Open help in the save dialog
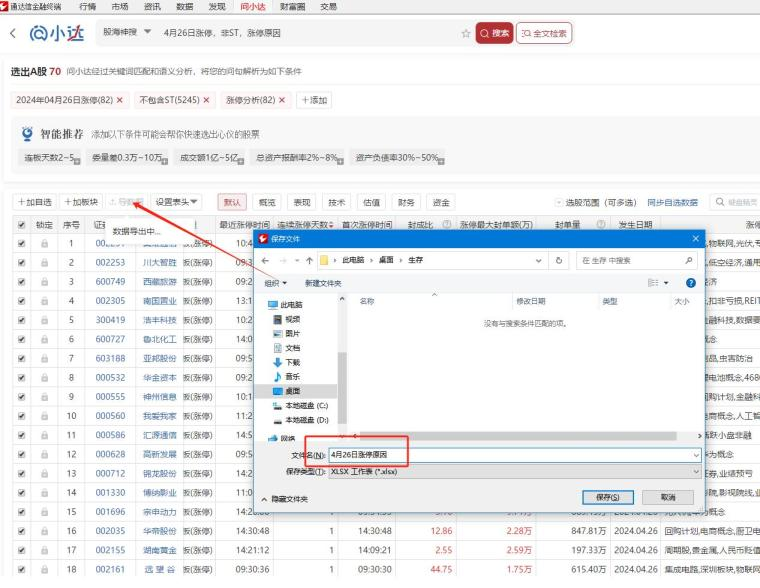The image size is (760, 588). pos(691,283)
